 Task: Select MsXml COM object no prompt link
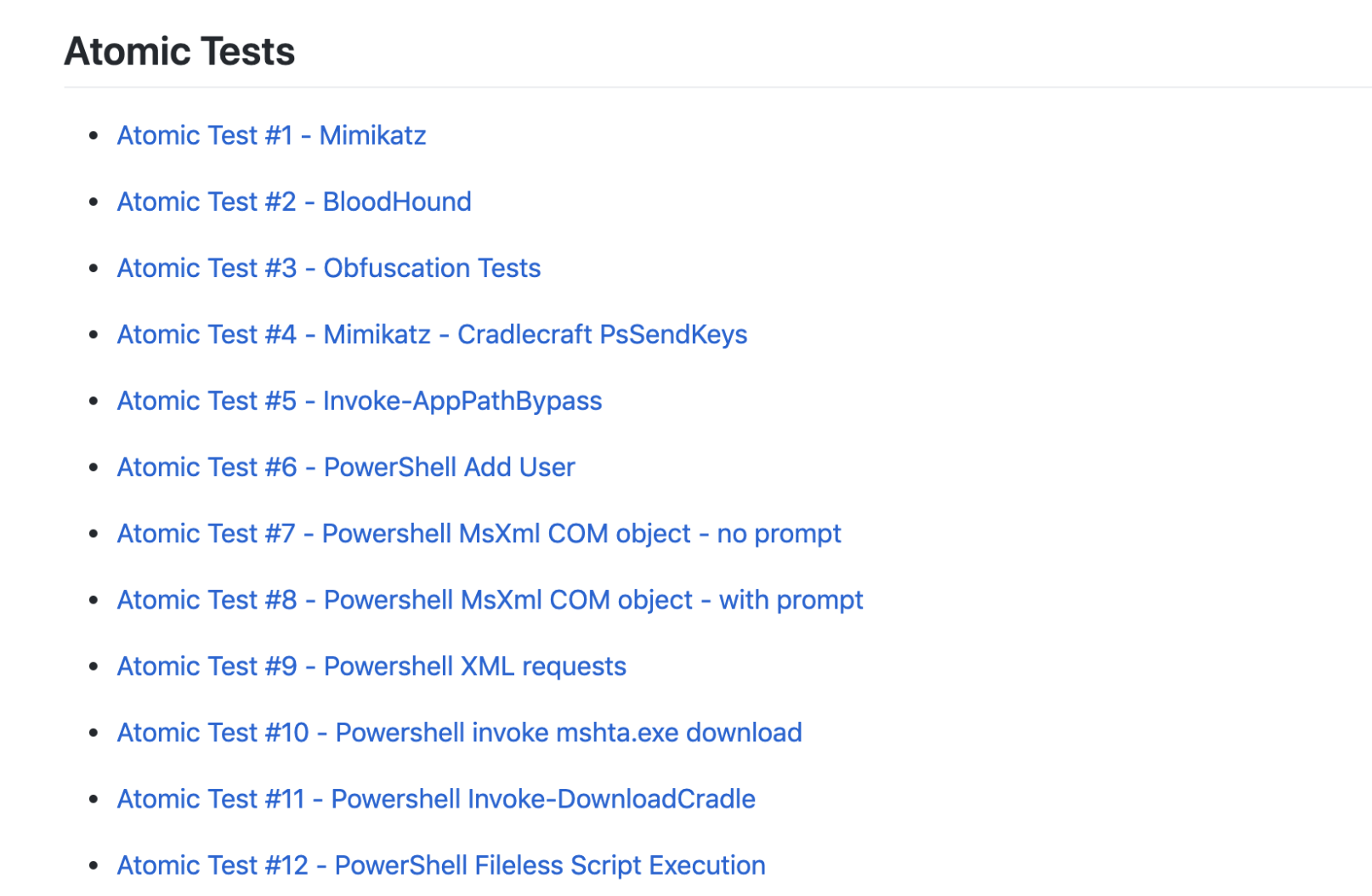pos(479,533)
